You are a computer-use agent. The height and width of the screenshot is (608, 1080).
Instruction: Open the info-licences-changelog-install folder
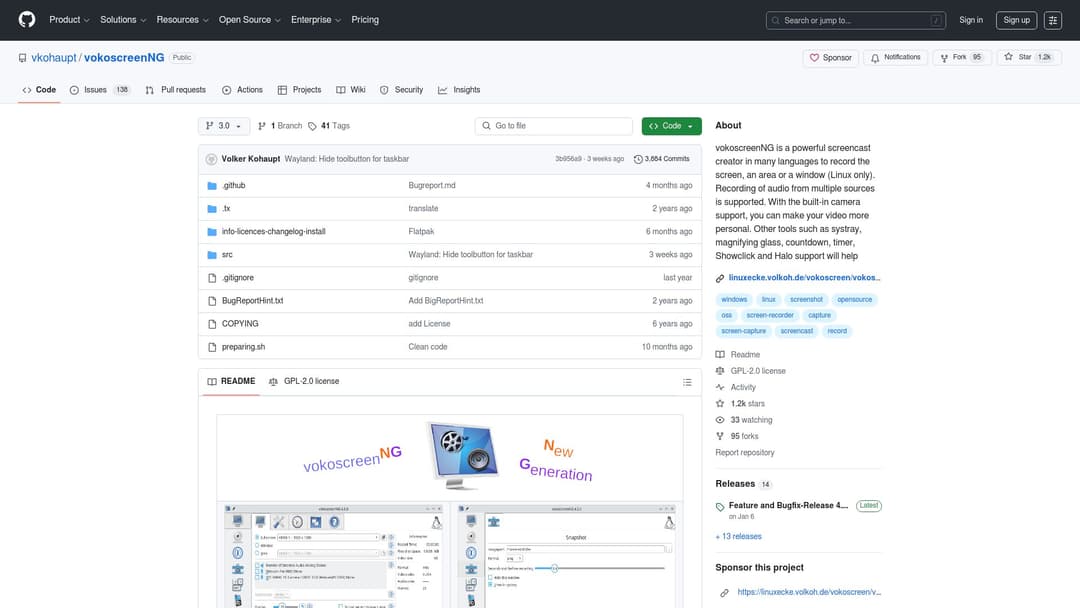pyautogui.click(x=273, y=231)
